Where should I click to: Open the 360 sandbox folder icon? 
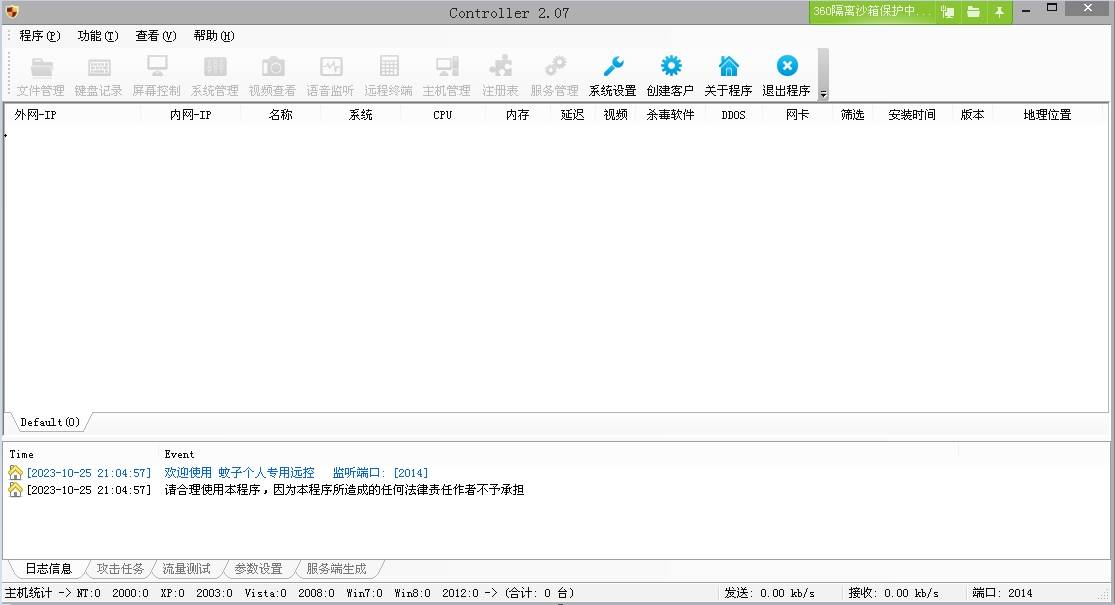click(x=973, y=11)
